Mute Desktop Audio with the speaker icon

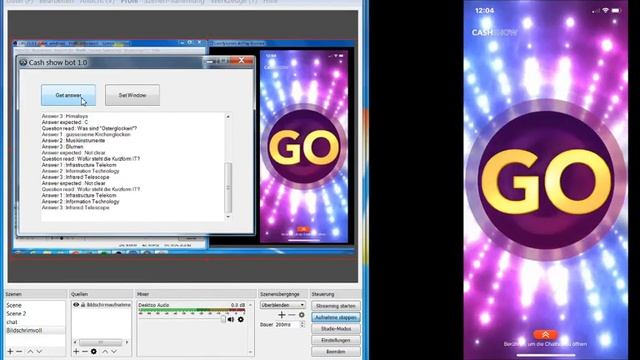[231, 320]
